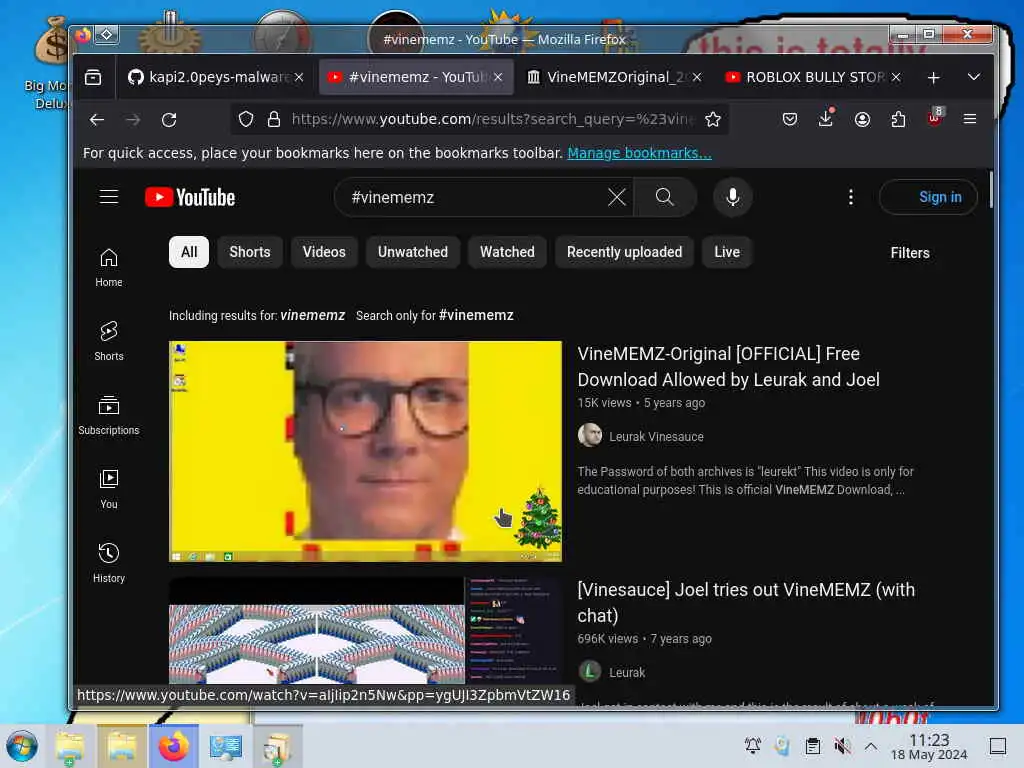Clear the YouTube search query

pyautogui.click(x=616, y=197)
